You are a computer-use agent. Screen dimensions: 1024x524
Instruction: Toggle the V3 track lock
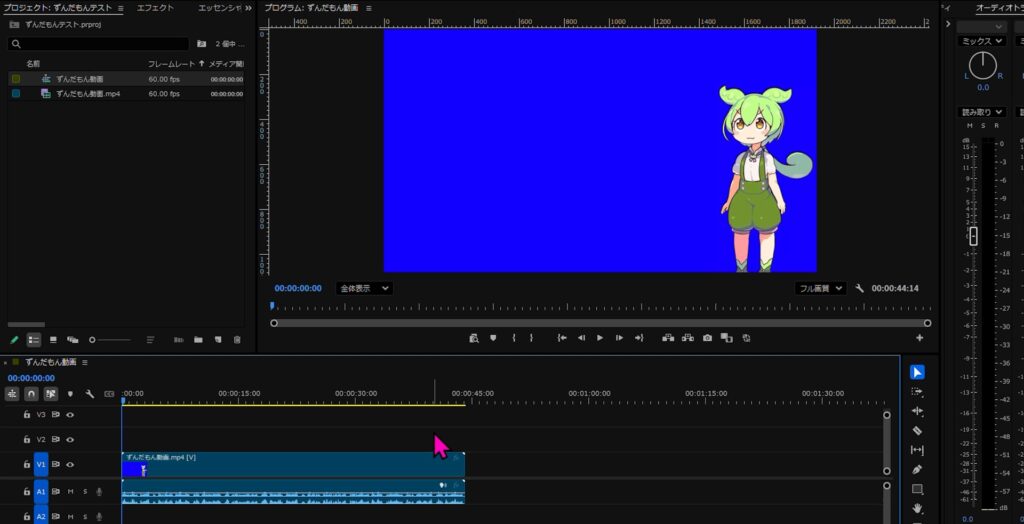click(x=27, y=414)
